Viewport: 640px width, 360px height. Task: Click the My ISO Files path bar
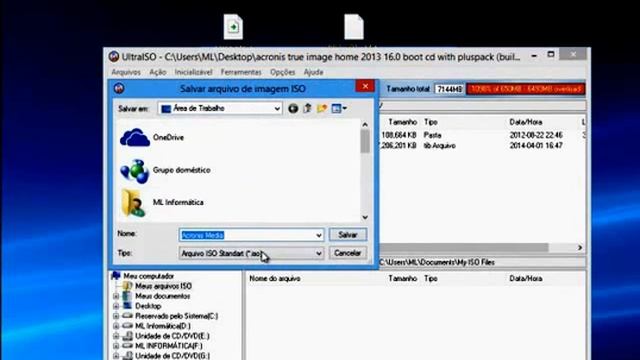click(x=483, y=262)
